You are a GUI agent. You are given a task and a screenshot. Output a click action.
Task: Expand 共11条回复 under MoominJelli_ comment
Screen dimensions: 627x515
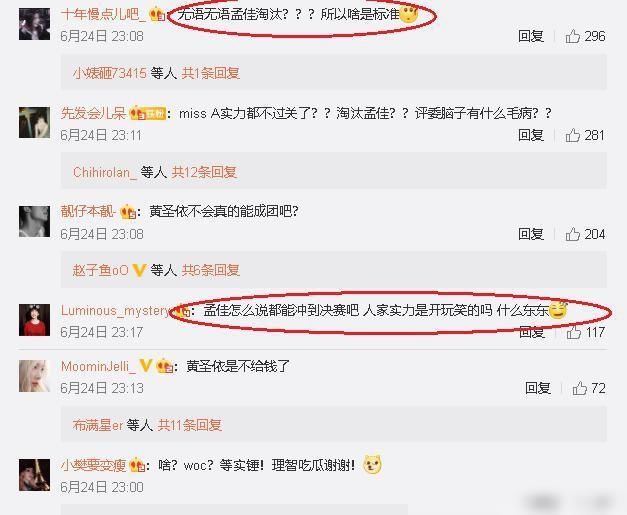pos(190,425)
